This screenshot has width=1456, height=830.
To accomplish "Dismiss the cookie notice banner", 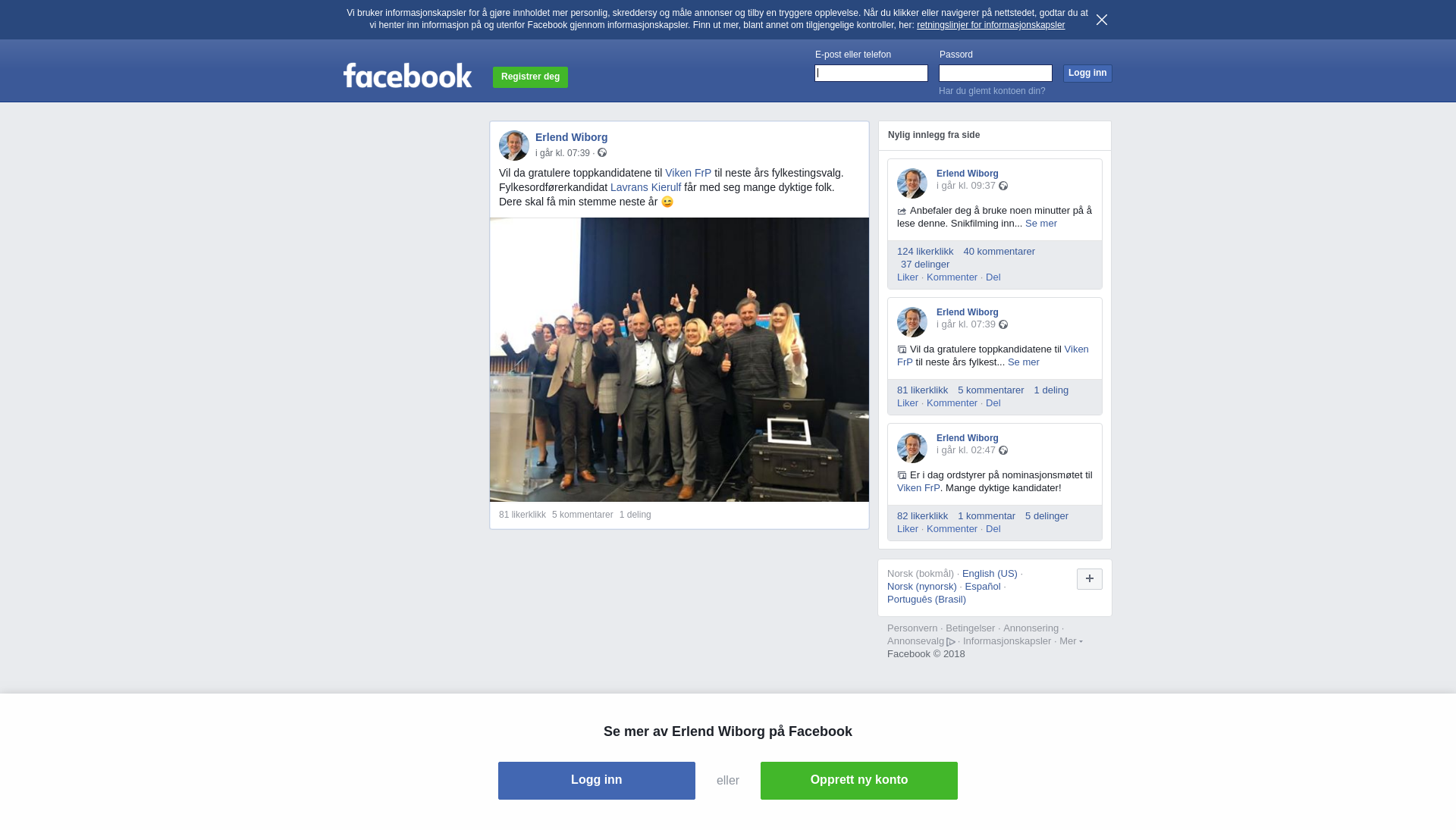I will pos(1102,20).
